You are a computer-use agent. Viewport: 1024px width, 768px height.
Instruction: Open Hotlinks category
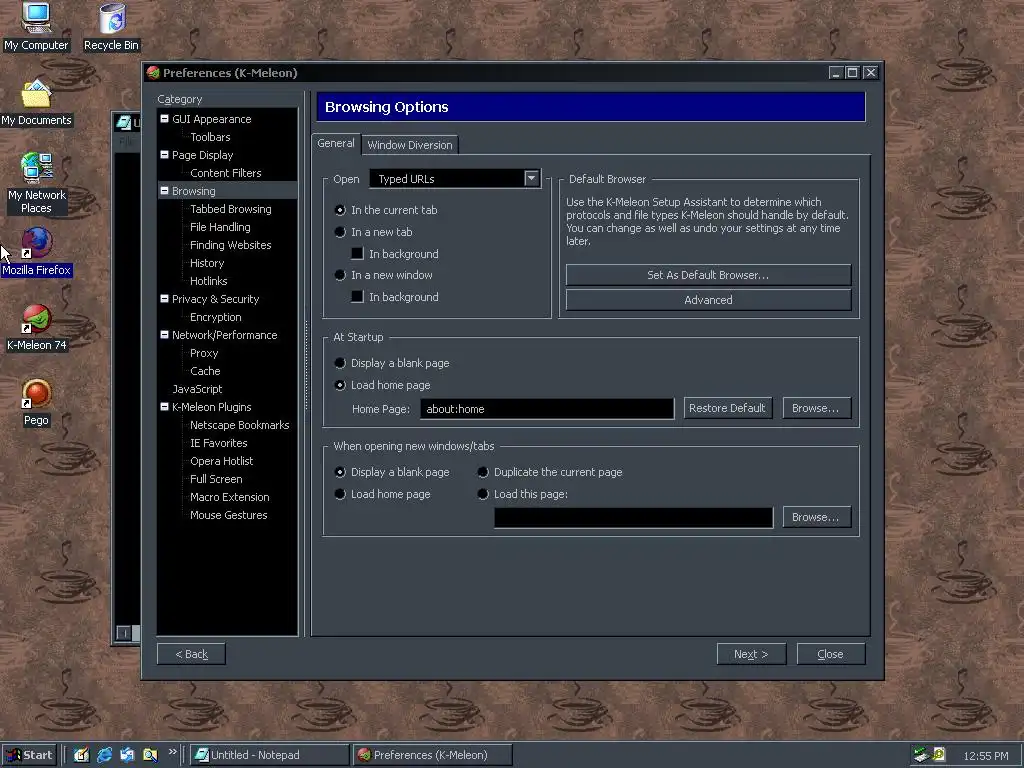pyautogui.click(x=209, y=281)
